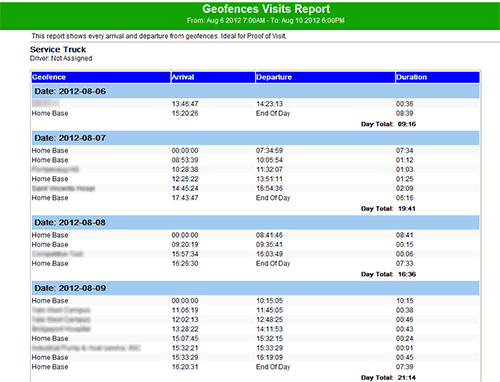Click arrival time 12:02:13
This screenshot has height=382, width=500.
click(x=185, y=320)
